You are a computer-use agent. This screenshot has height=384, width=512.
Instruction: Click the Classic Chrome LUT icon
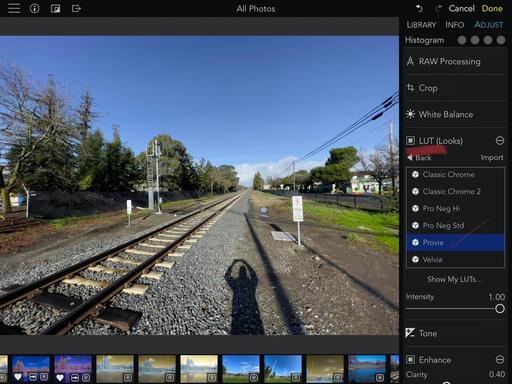tap(415, 174)
